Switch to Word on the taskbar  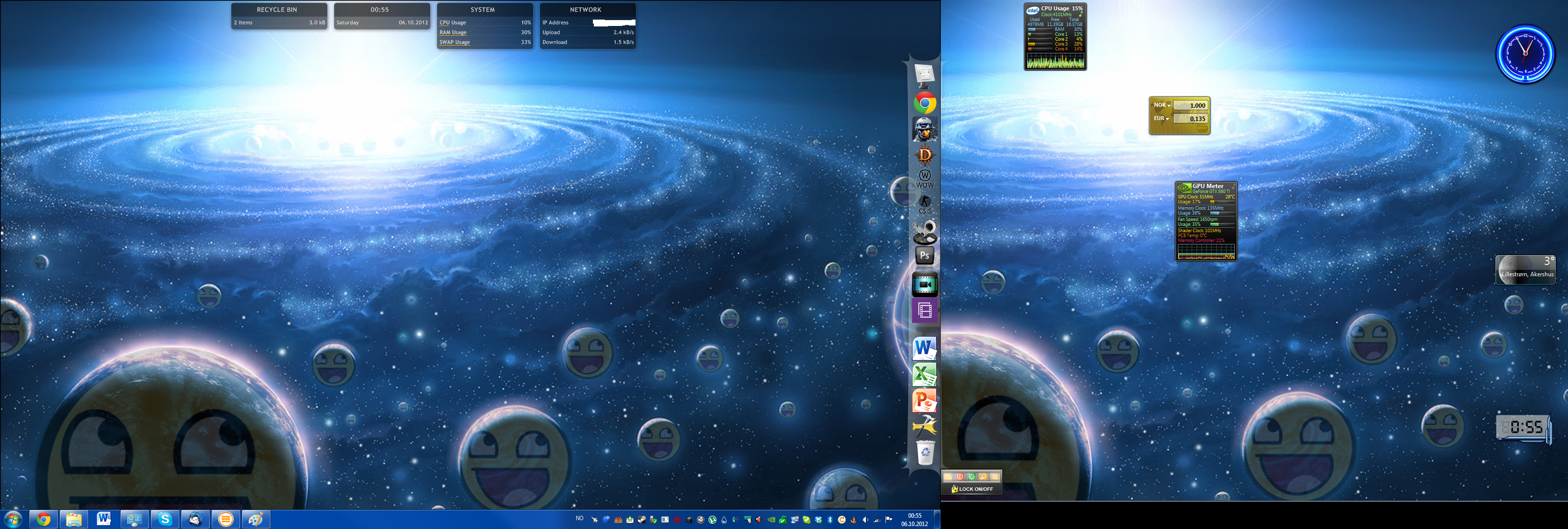(104, 519)
